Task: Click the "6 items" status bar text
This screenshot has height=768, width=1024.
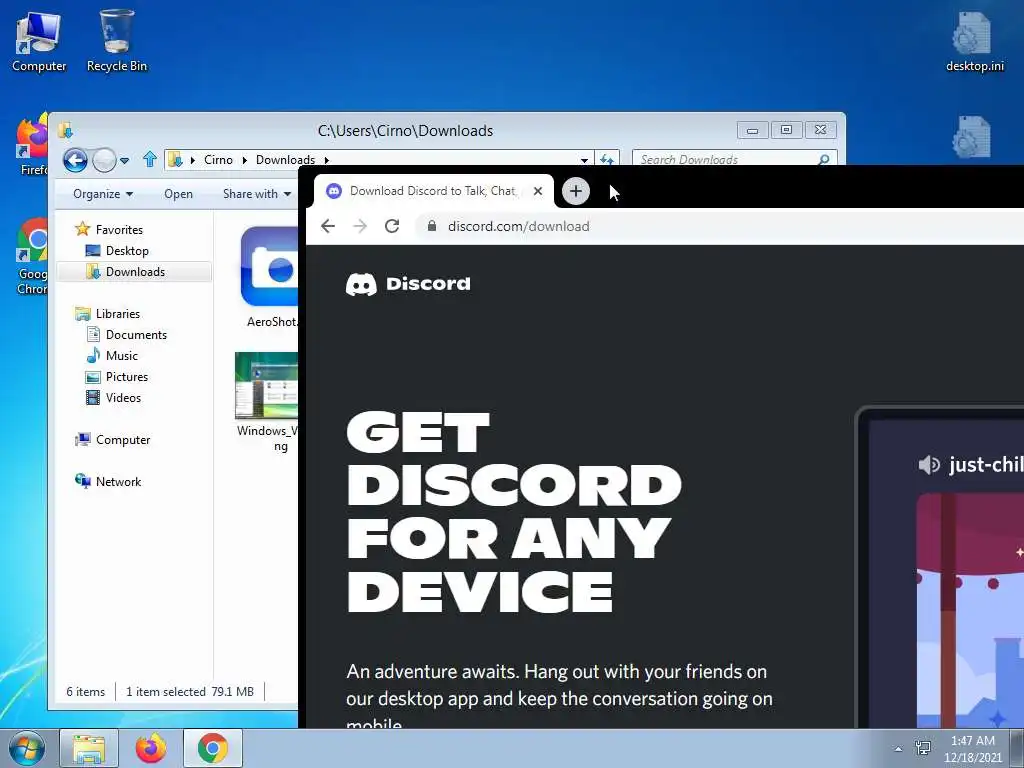Action: (86, 692)
